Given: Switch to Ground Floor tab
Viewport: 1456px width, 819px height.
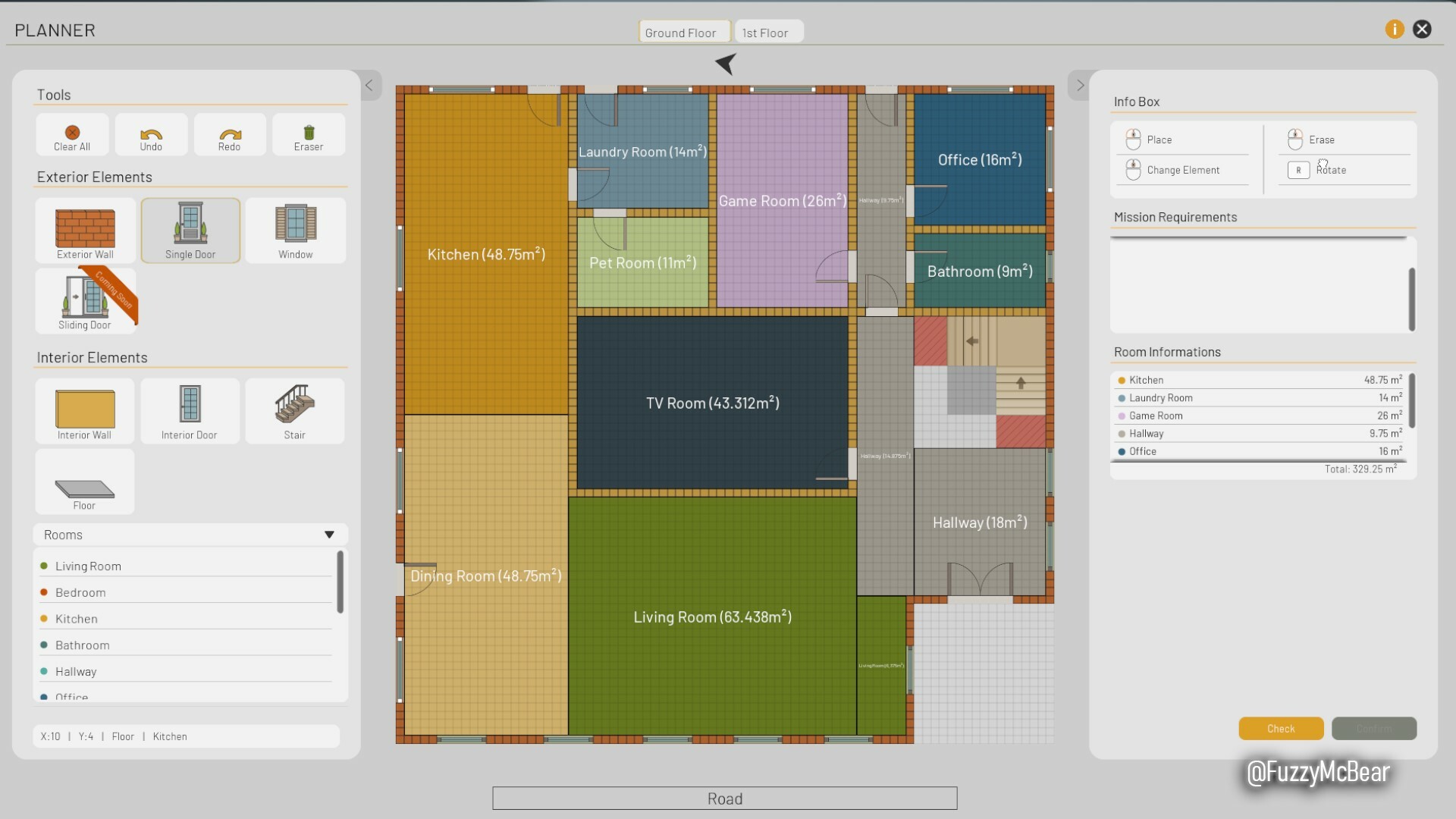Looking at the screenshot, I should 681,31.
